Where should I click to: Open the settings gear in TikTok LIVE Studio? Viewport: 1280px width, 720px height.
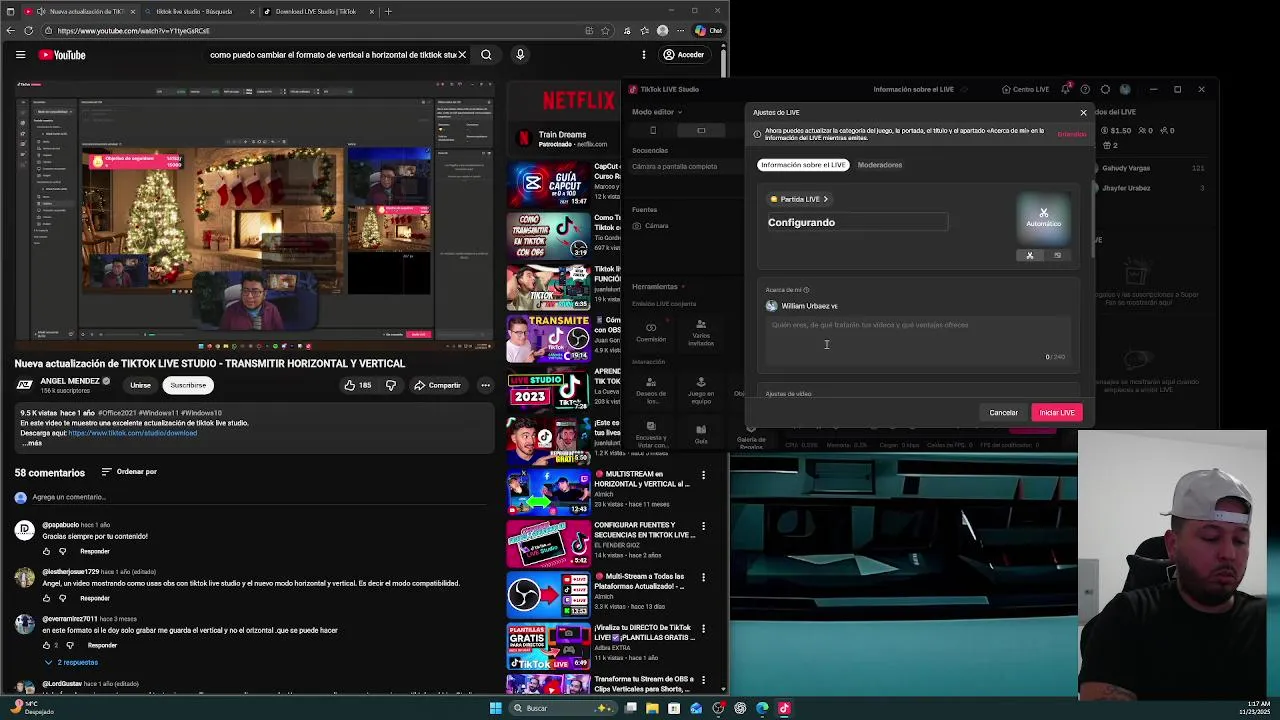(1105, 89)
